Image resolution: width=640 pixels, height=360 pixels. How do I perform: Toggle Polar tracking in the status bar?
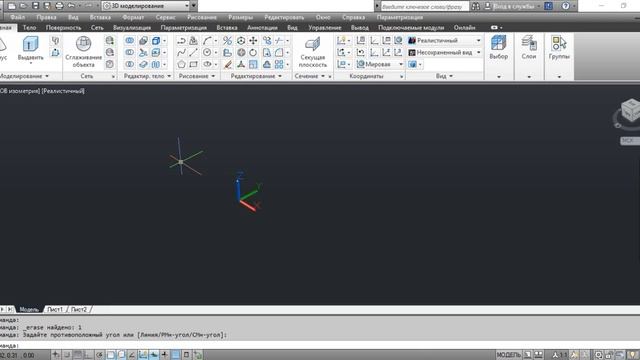tap(99, 355)
